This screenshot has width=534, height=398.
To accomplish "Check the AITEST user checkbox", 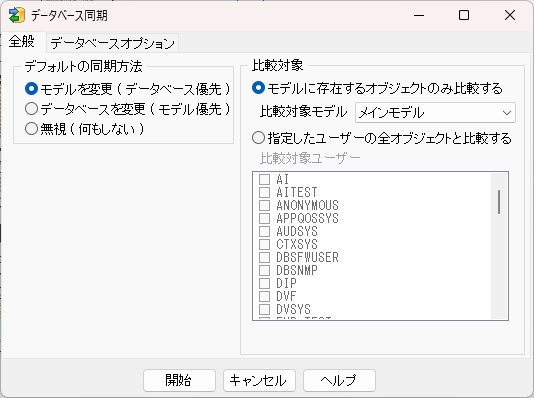I will point(264,192).
